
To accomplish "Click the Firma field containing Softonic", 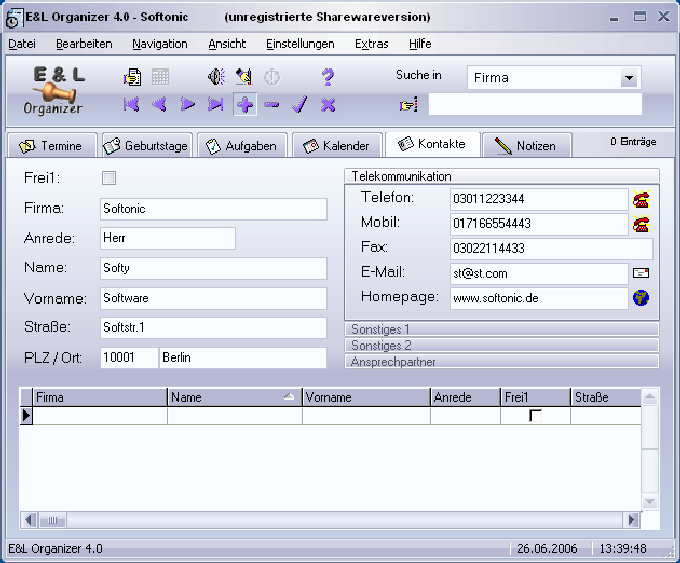I will (213, 209).
